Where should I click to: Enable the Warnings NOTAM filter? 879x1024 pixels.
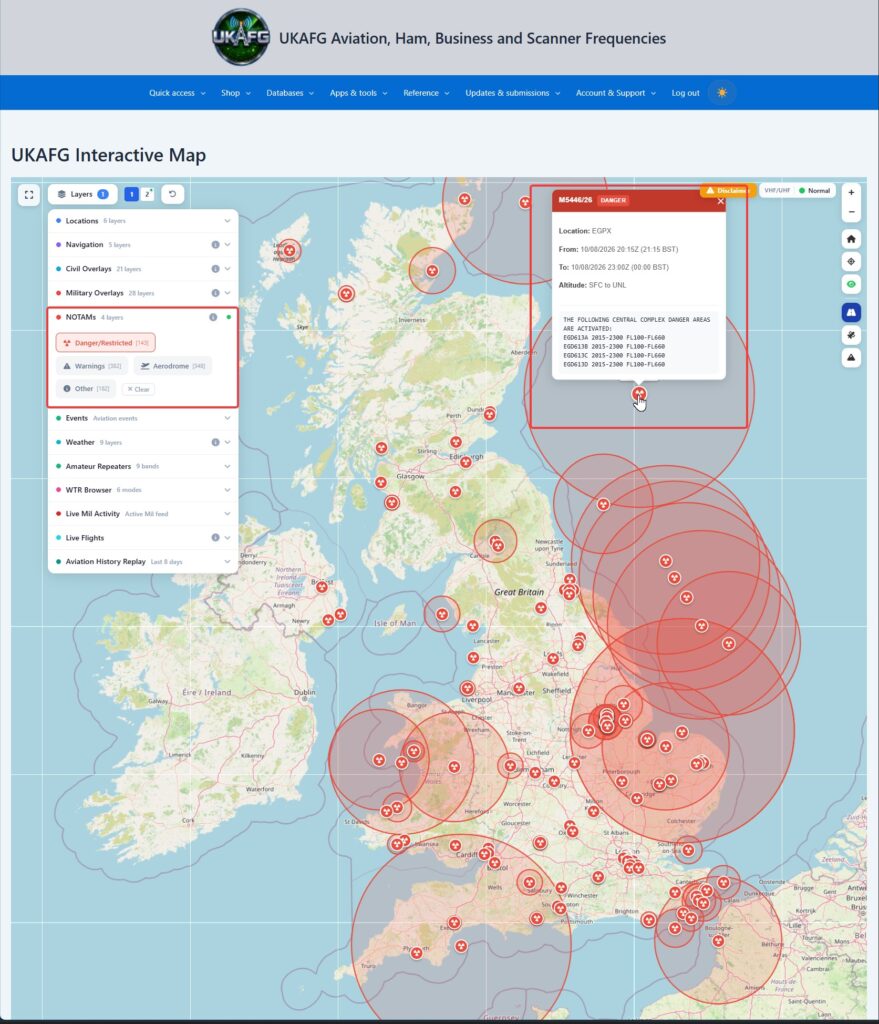[92, 366]
